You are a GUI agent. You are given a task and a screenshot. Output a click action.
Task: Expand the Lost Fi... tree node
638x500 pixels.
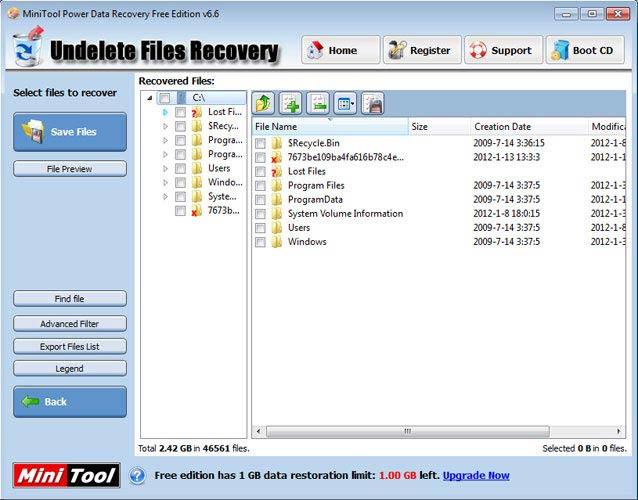coord(165,112)
